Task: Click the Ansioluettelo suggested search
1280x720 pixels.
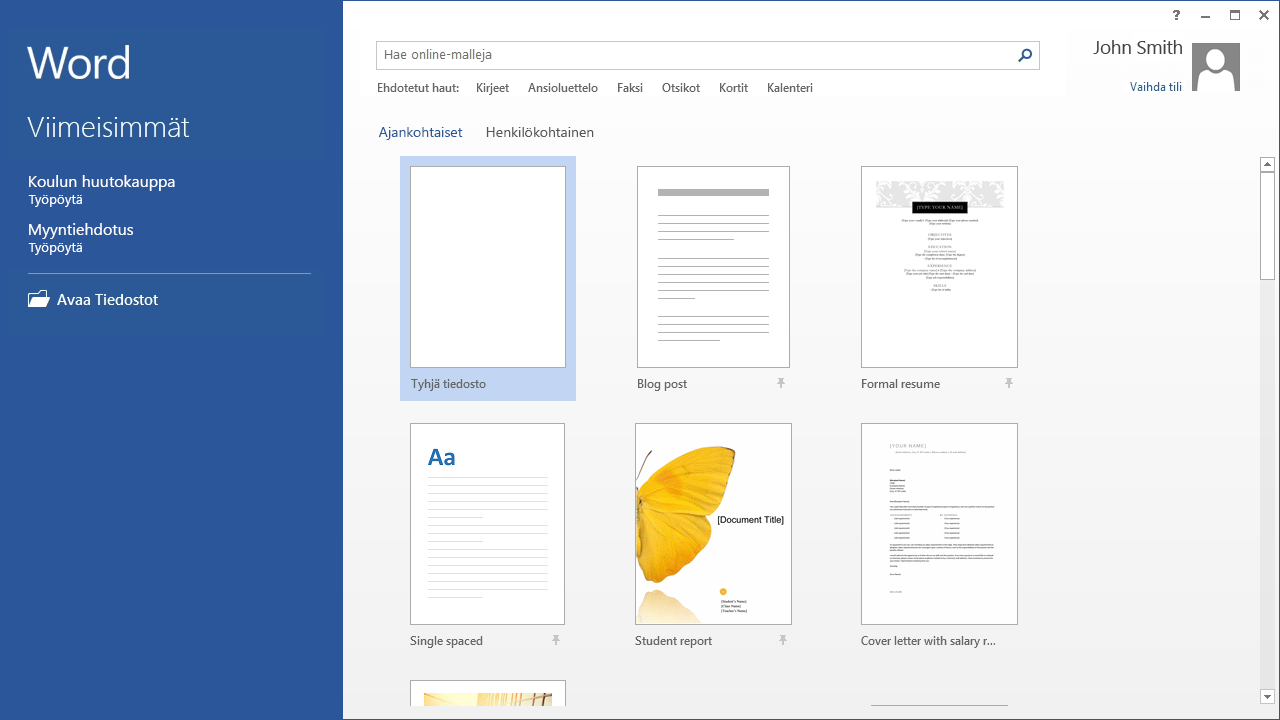Action: coord(563,88)
